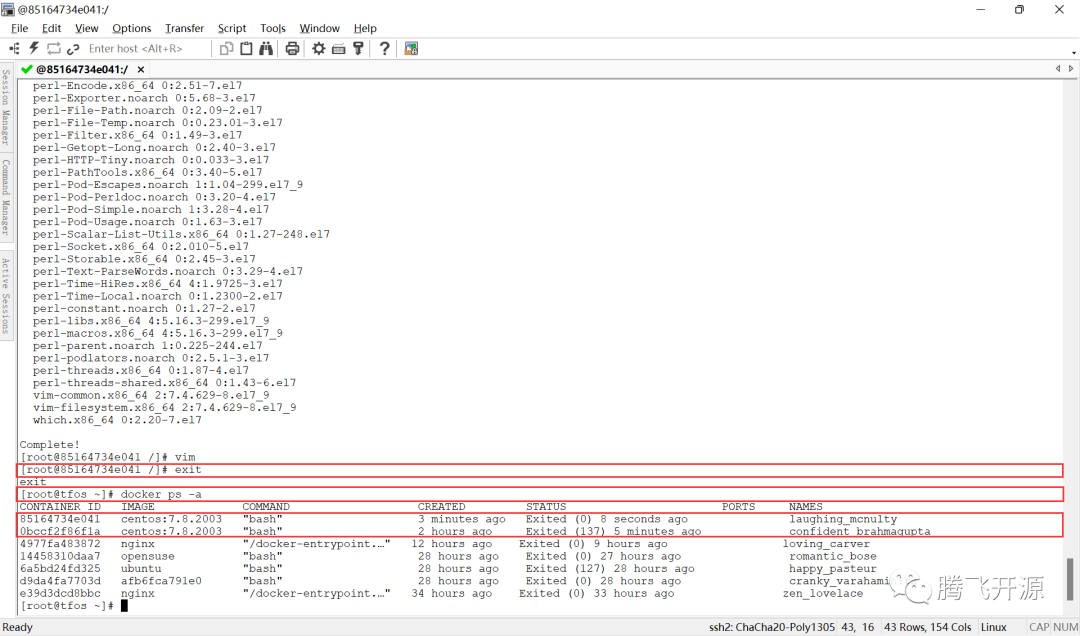Open the Session Manager toolbar icon
This screenshot has height=636, width=1080.
[14, 48]
